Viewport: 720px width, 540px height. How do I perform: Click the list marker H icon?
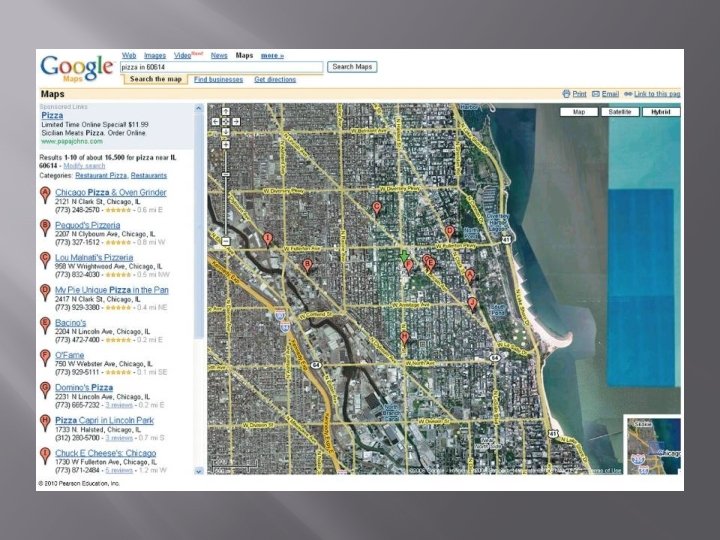pyautogui.click(x=45, y=423)
